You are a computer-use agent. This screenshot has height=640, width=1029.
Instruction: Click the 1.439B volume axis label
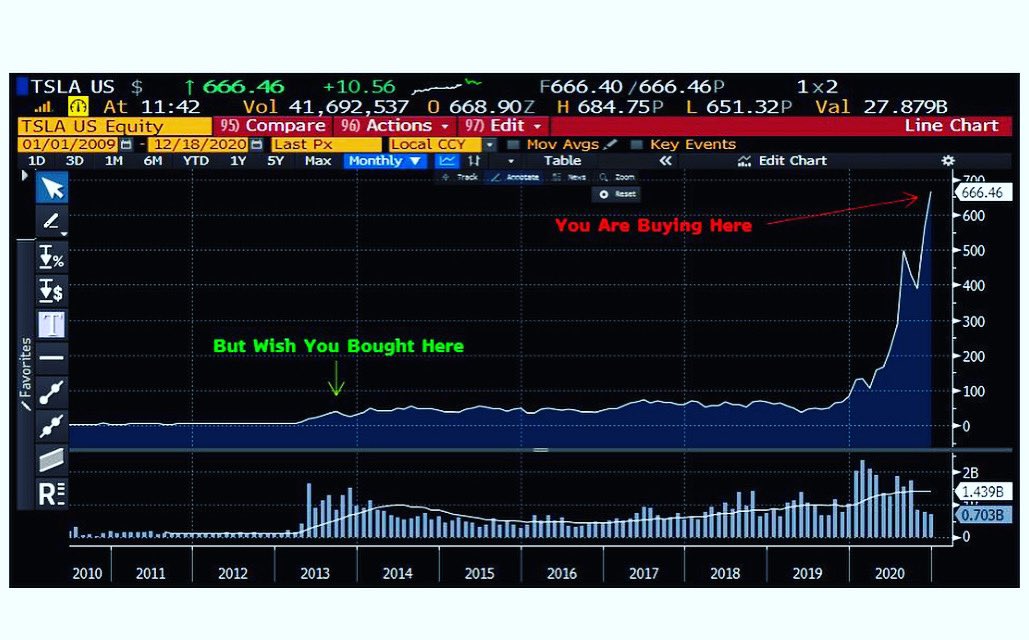[x=982, y=492]
